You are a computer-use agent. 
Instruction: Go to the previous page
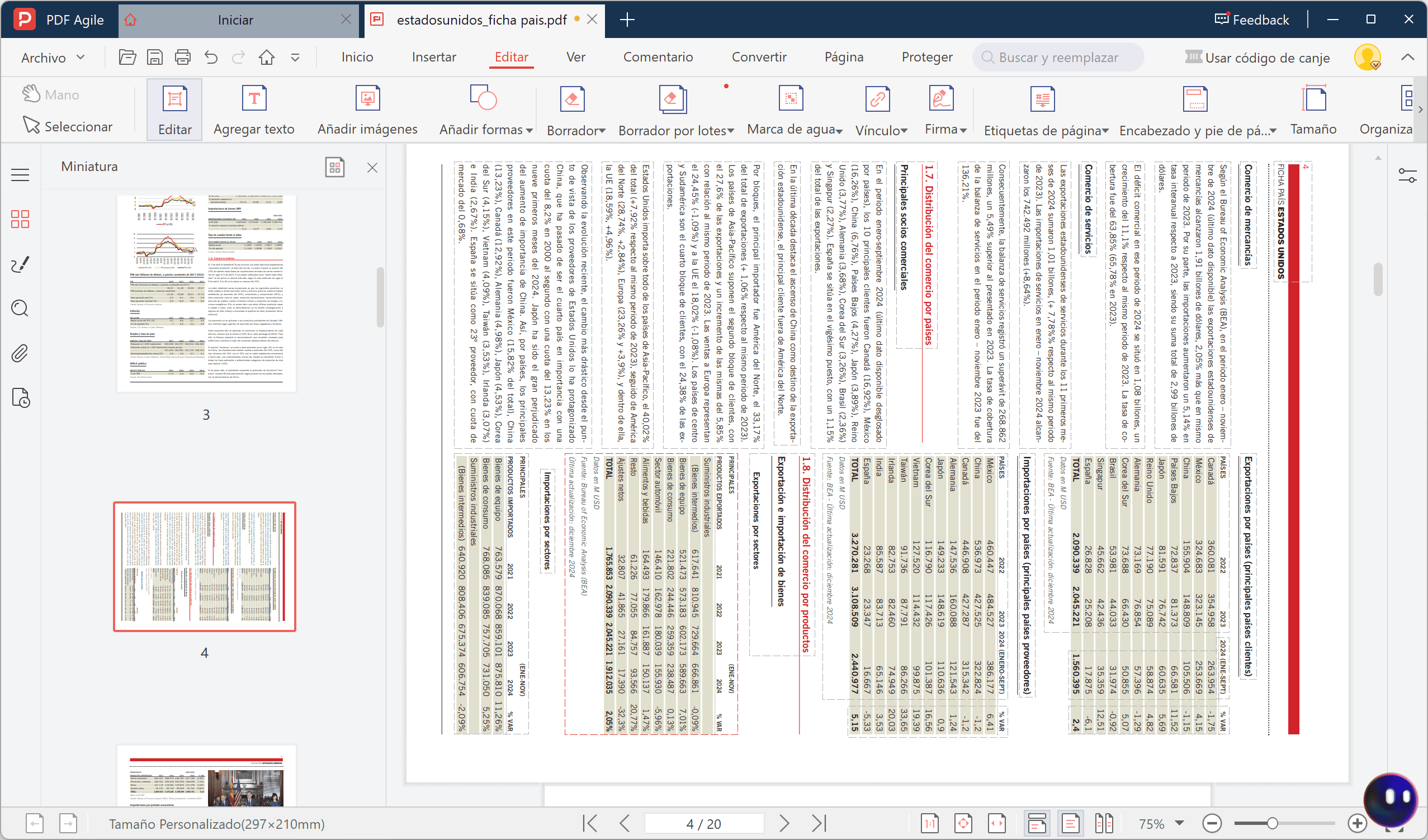[x=625, y=823]
